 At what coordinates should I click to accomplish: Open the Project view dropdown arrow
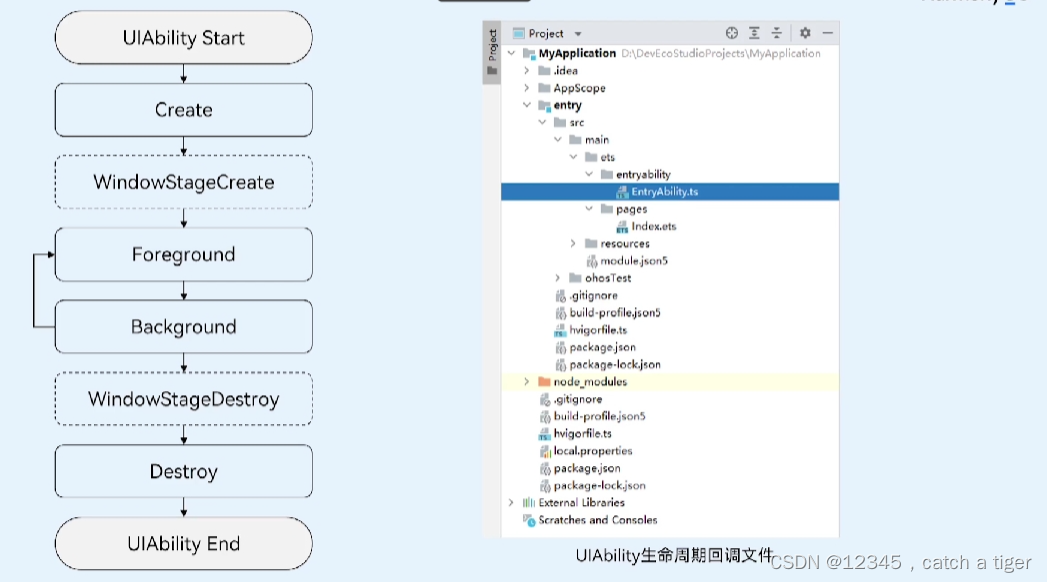(577, 32)
